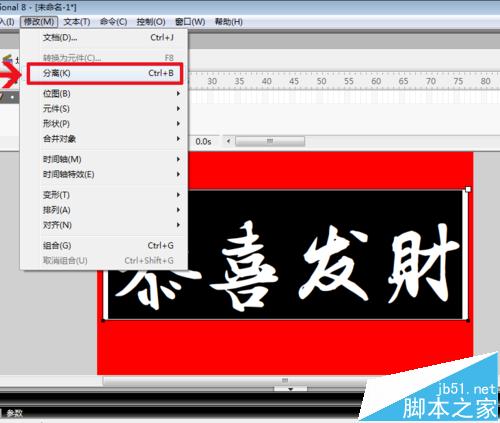Screen dimensions: 500x423
Task: Click frame 40 on the timeline ruler
Action: tap(266, 81)
